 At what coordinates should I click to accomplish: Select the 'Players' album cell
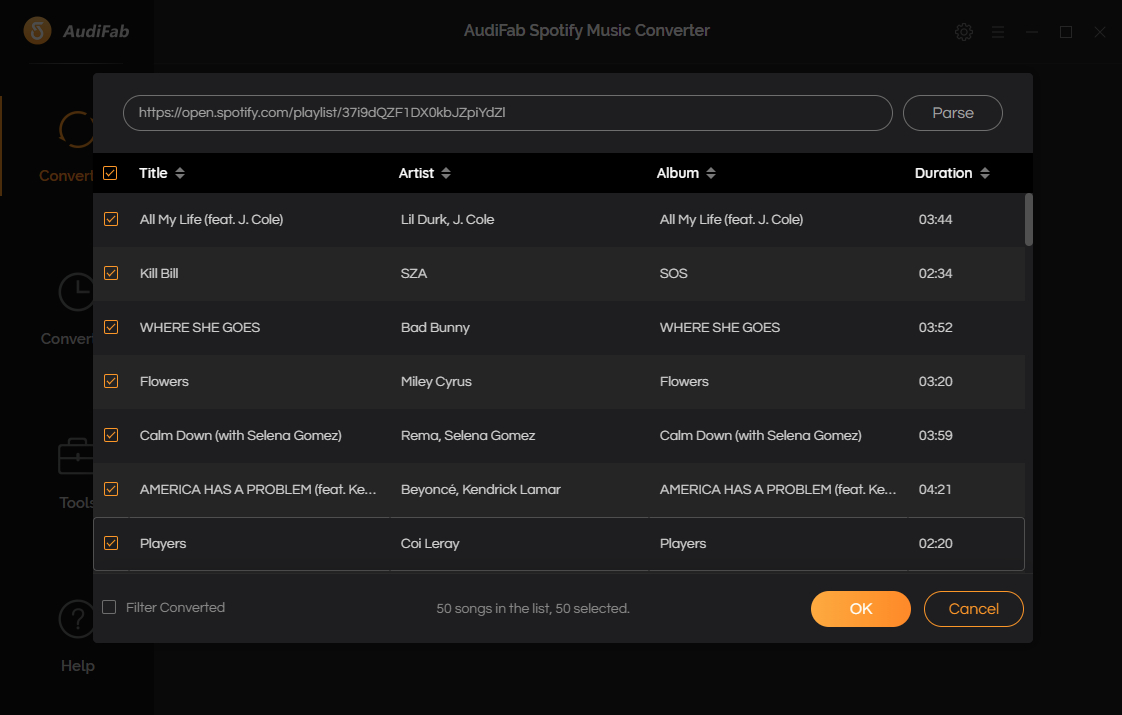pyautogui.click(x=683, y=543)
